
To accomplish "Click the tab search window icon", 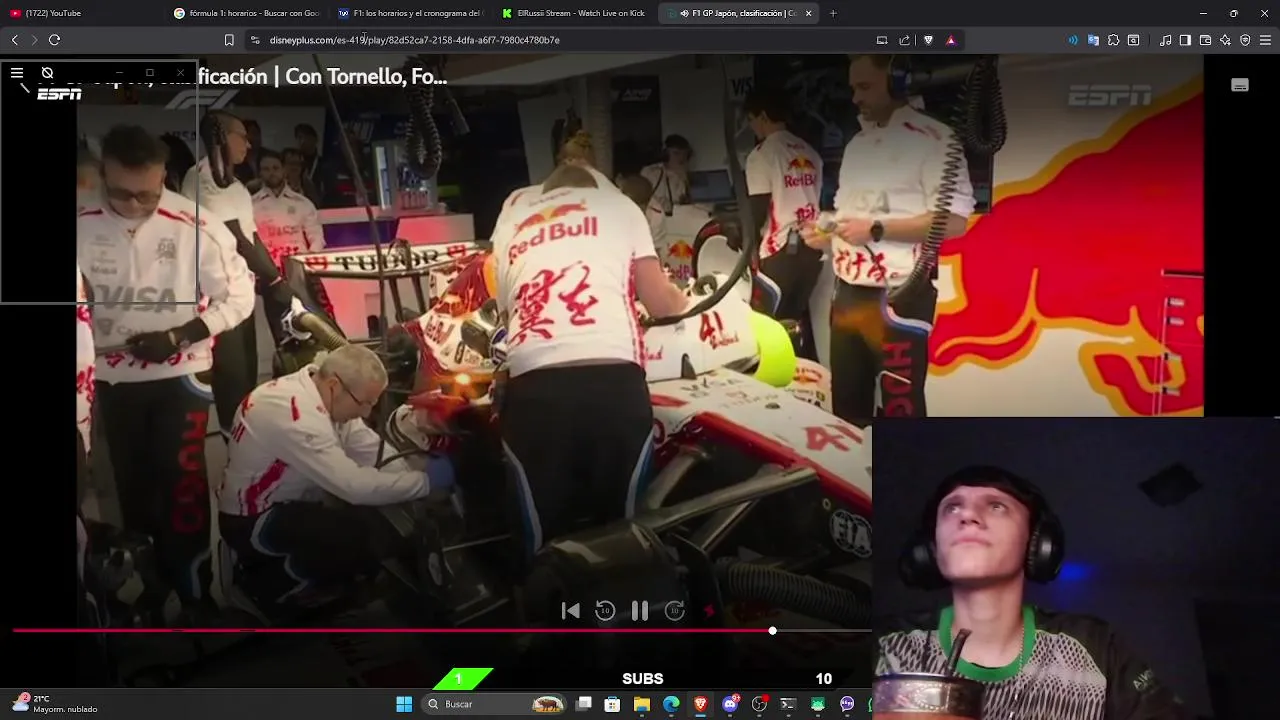I will pos(1133,40).
